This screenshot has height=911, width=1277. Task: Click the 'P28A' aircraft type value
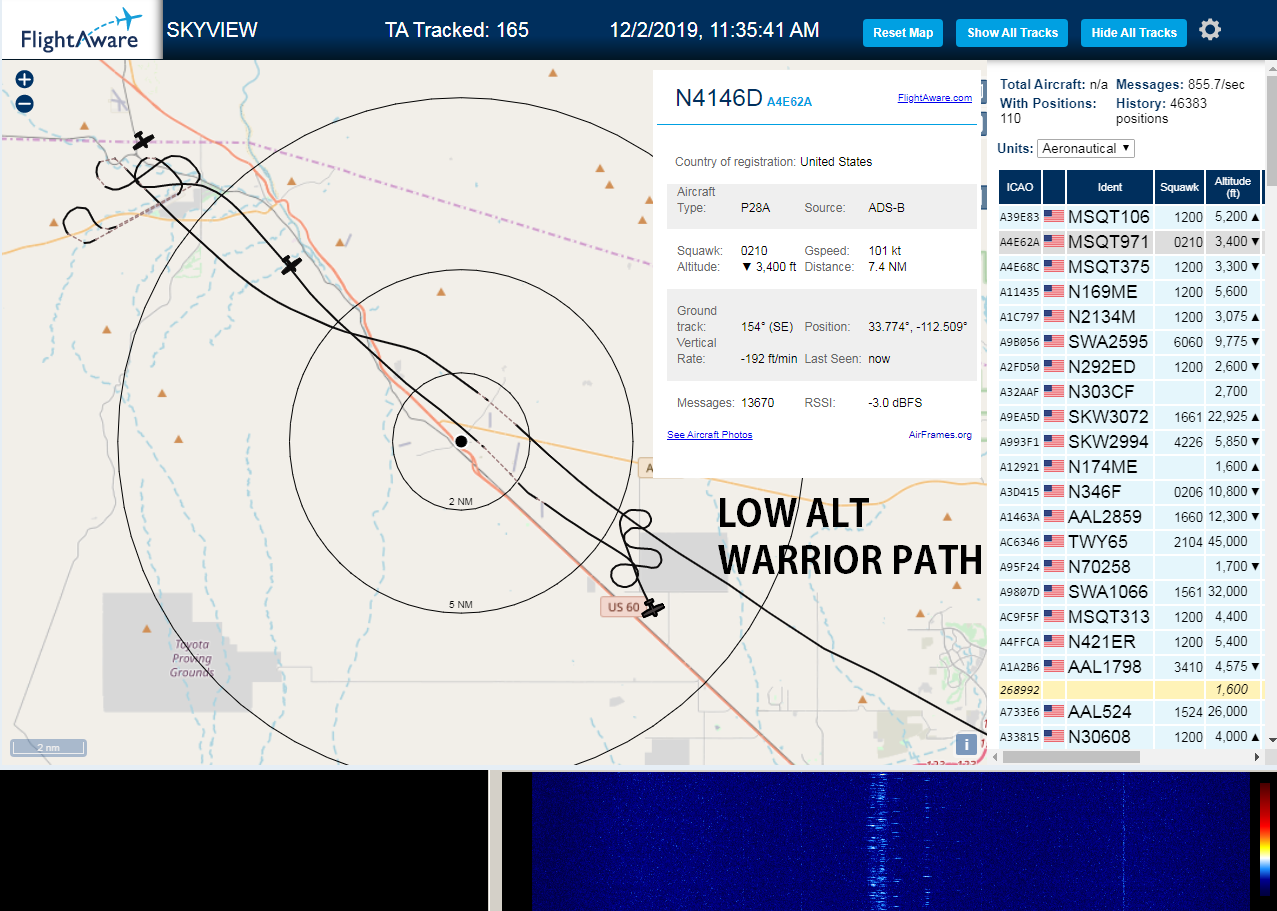pyautogui.click(x=755, y=208)
